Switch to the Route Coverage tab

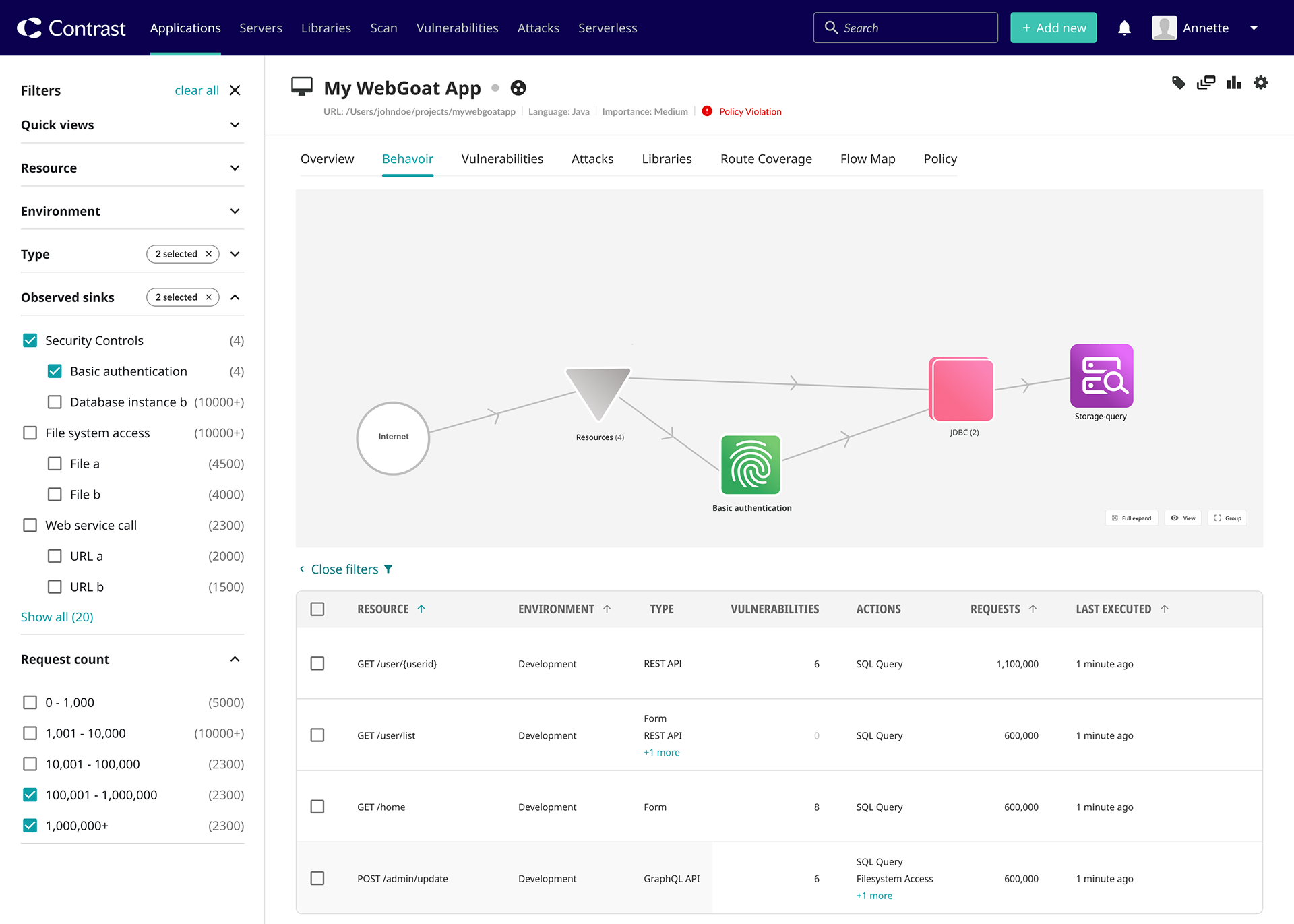click(766, 159)
